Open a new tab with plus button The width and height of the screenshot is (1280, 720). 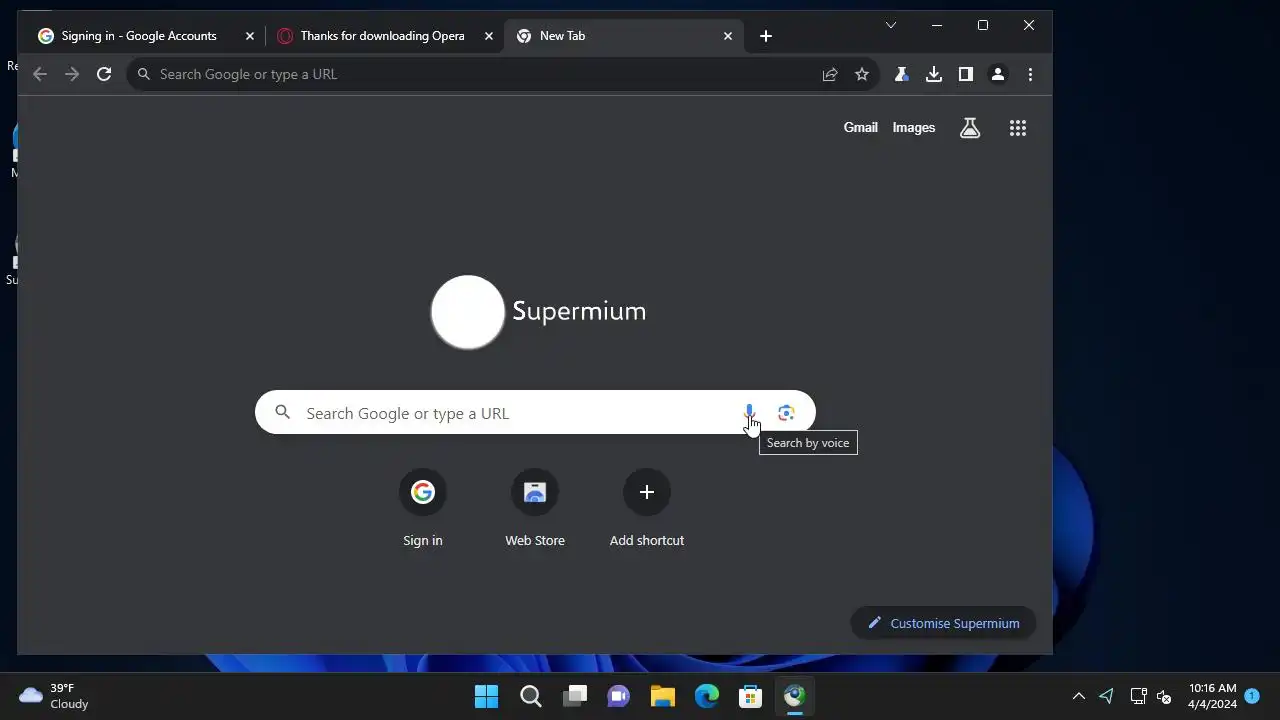click(766, 36)
